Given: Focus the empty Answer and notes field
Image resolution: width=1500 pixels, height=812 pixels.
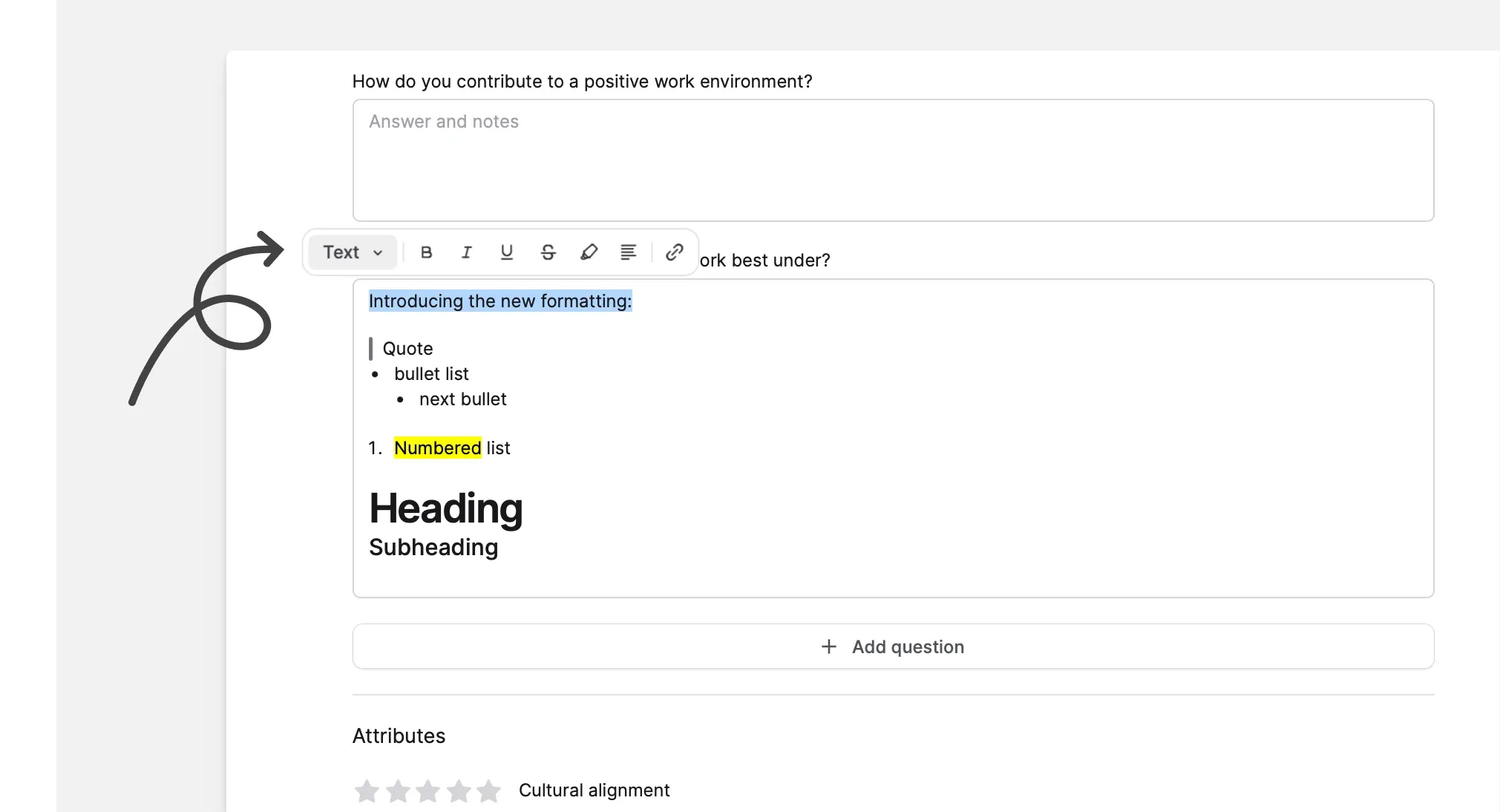Looking at the screenshot, I should click(893, 160).
